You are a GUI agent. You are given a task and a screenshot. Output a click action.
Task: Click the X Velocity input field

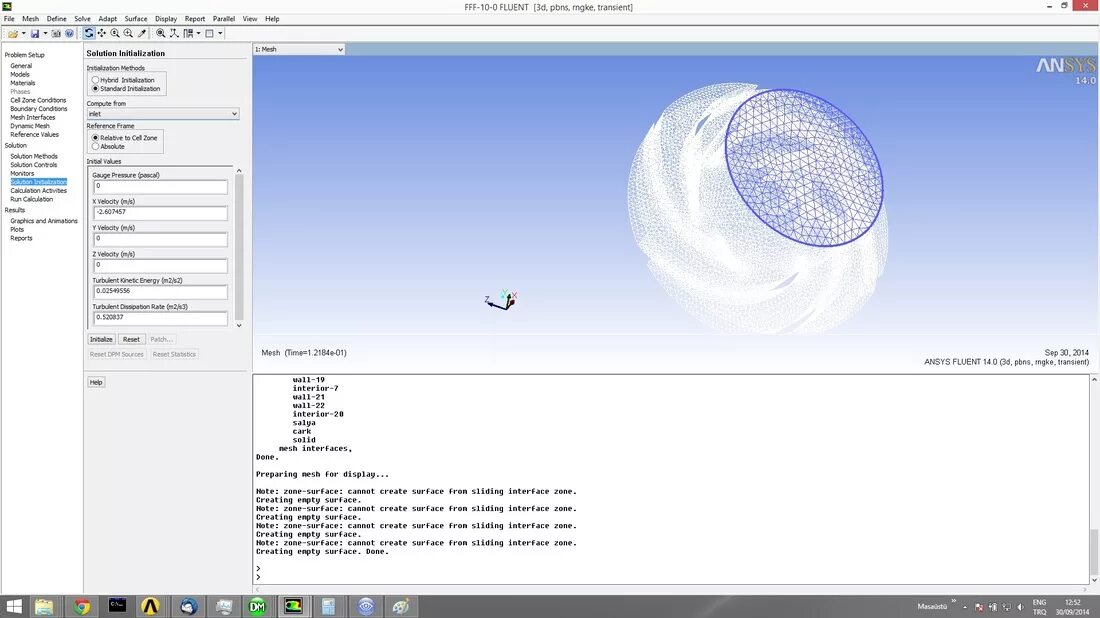tap(160, 213)
